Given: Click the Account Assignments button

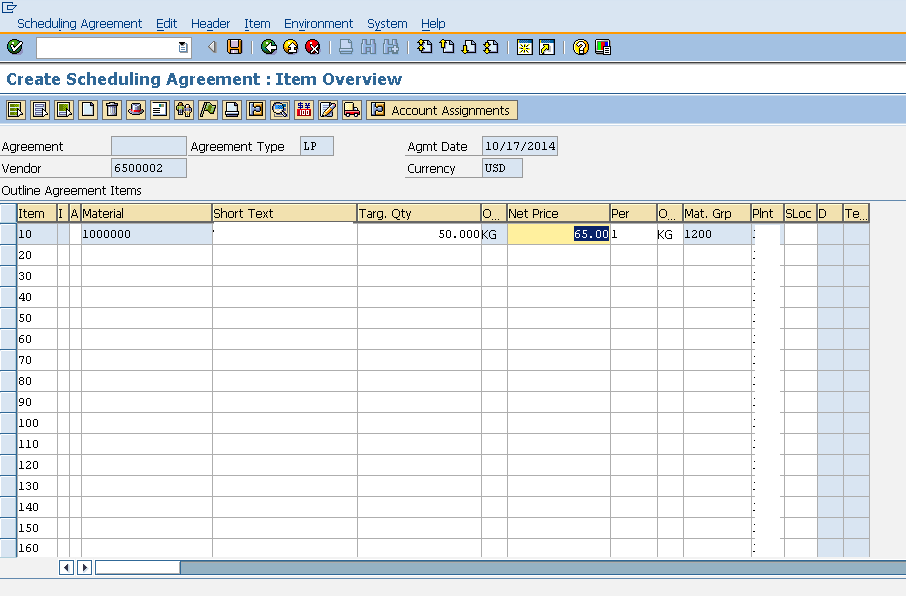Looking at the screenshot, I should tap(442, 110).
